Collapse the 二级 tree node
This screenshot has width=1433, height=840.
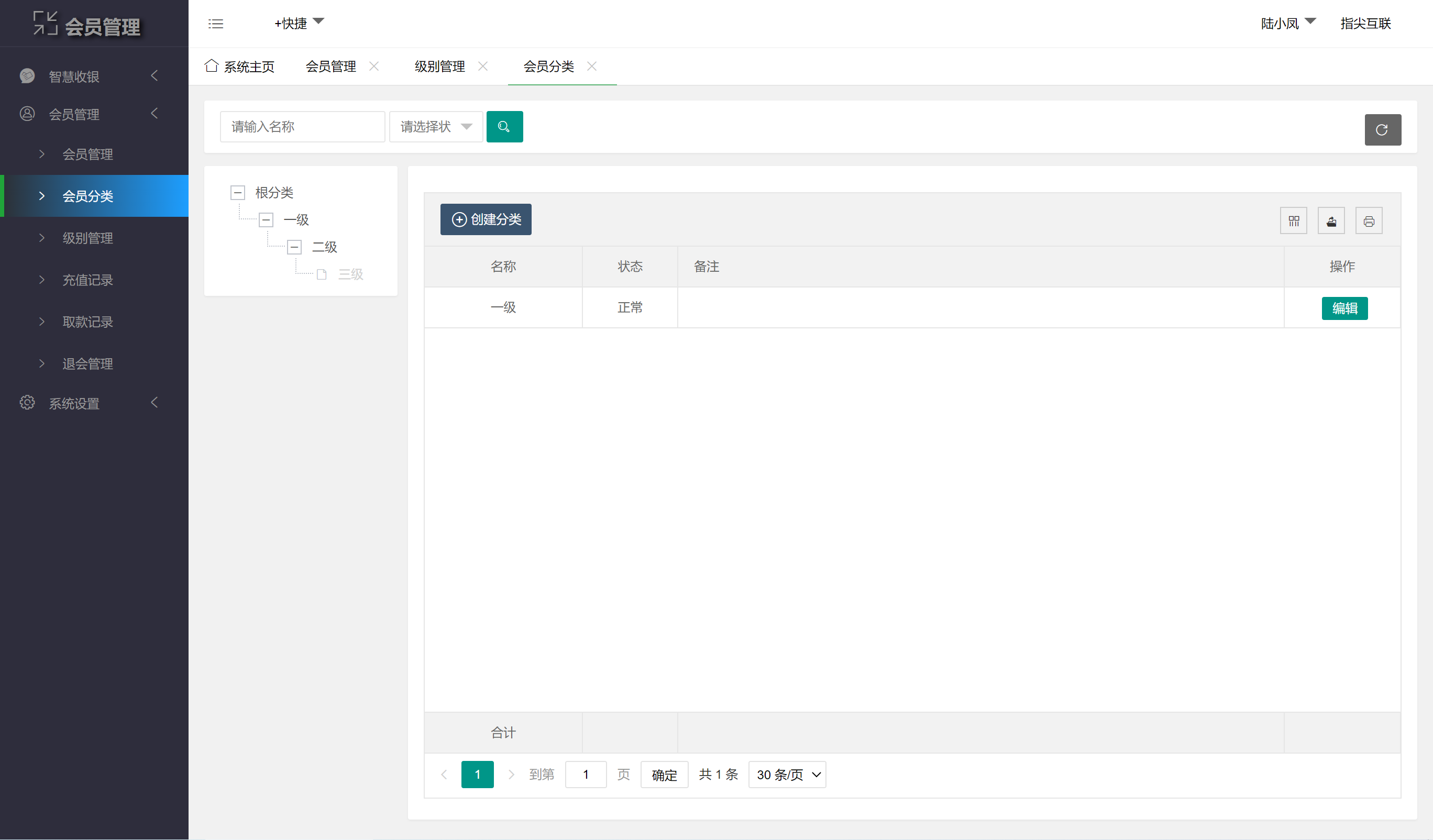coord(294,247)
